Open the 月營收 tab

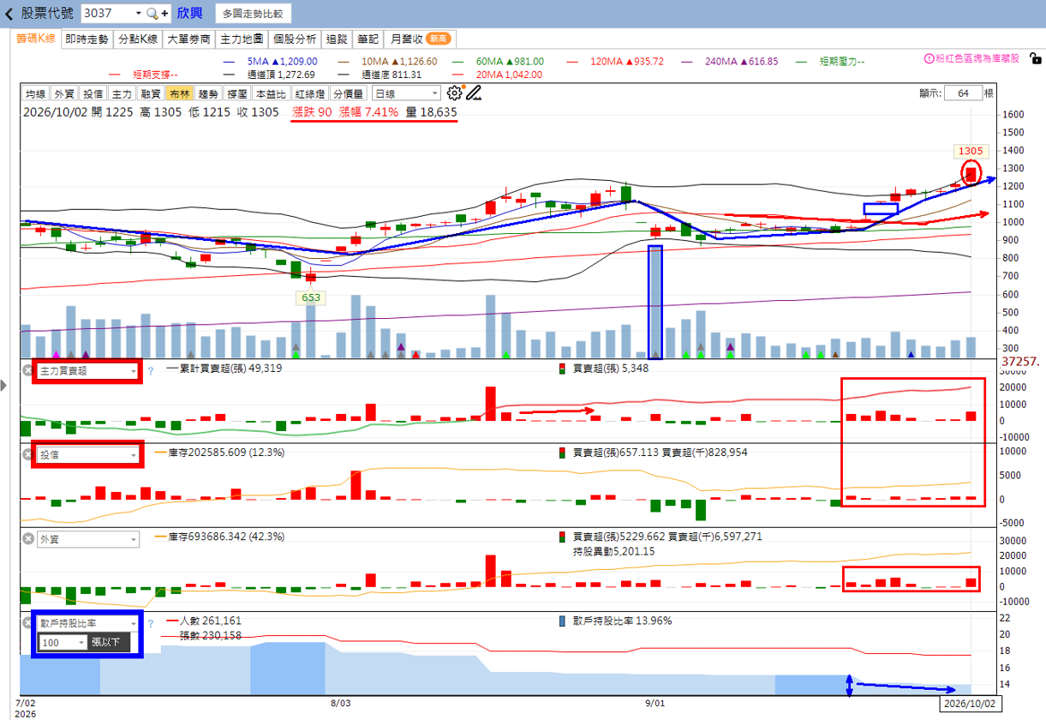click(x=420, y=39)
